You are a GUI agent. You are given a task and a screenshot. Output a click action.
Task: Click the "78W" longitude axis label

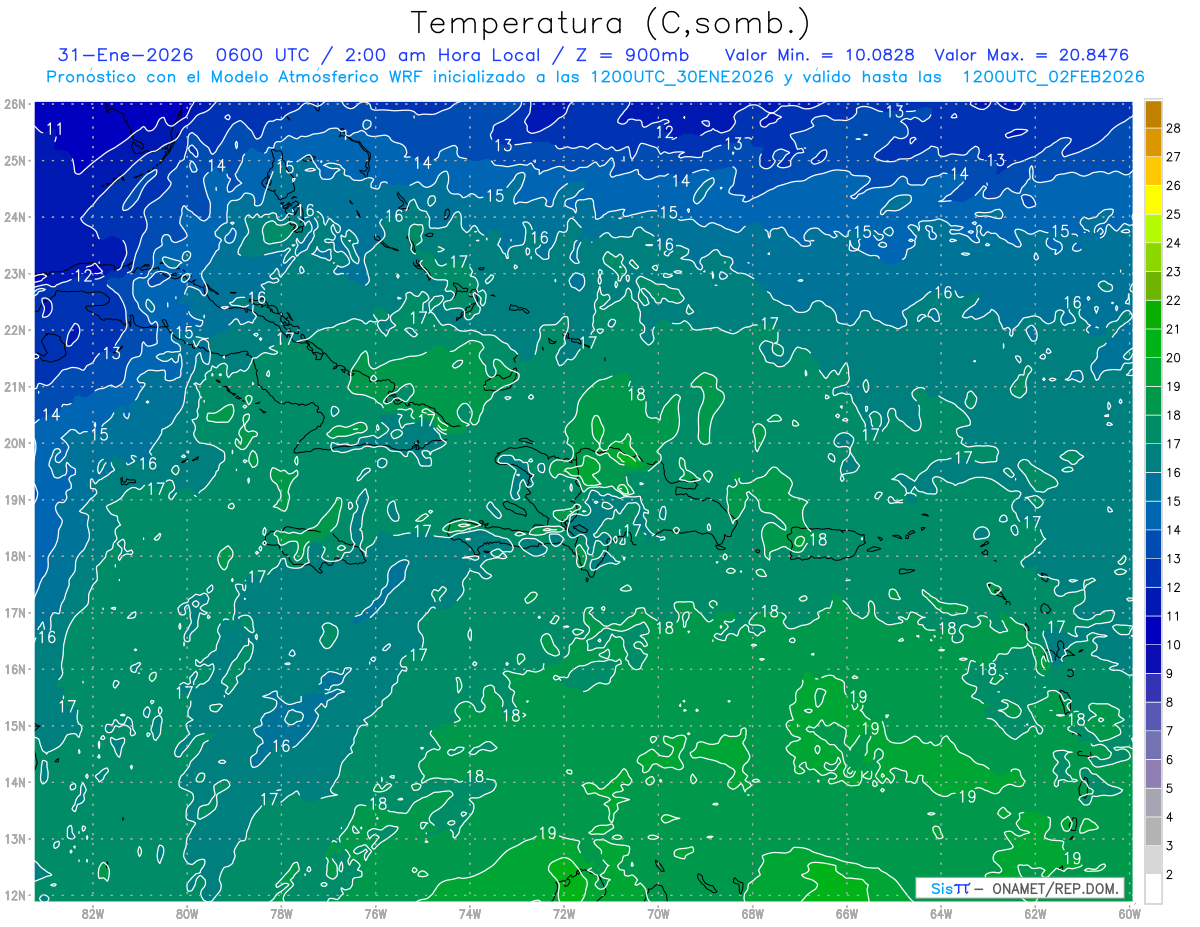282,913
